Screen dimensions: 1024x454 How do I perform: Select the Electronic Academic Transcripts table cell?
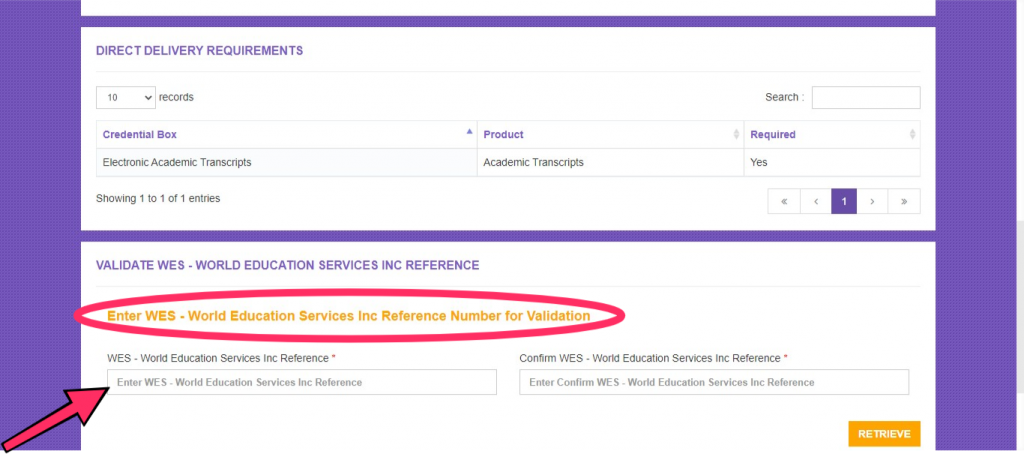click(177, 162)
